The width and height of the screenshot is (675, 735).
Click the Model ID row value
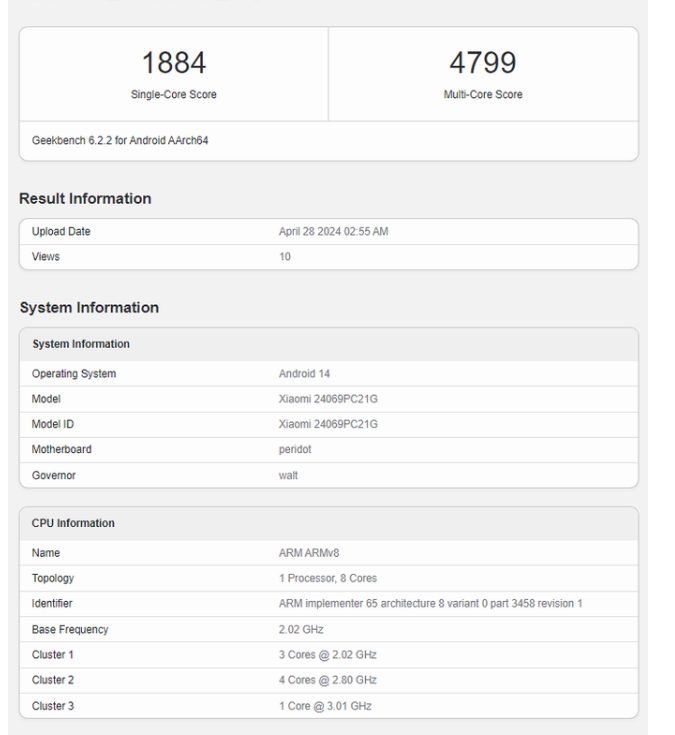[x=328, y=424]
